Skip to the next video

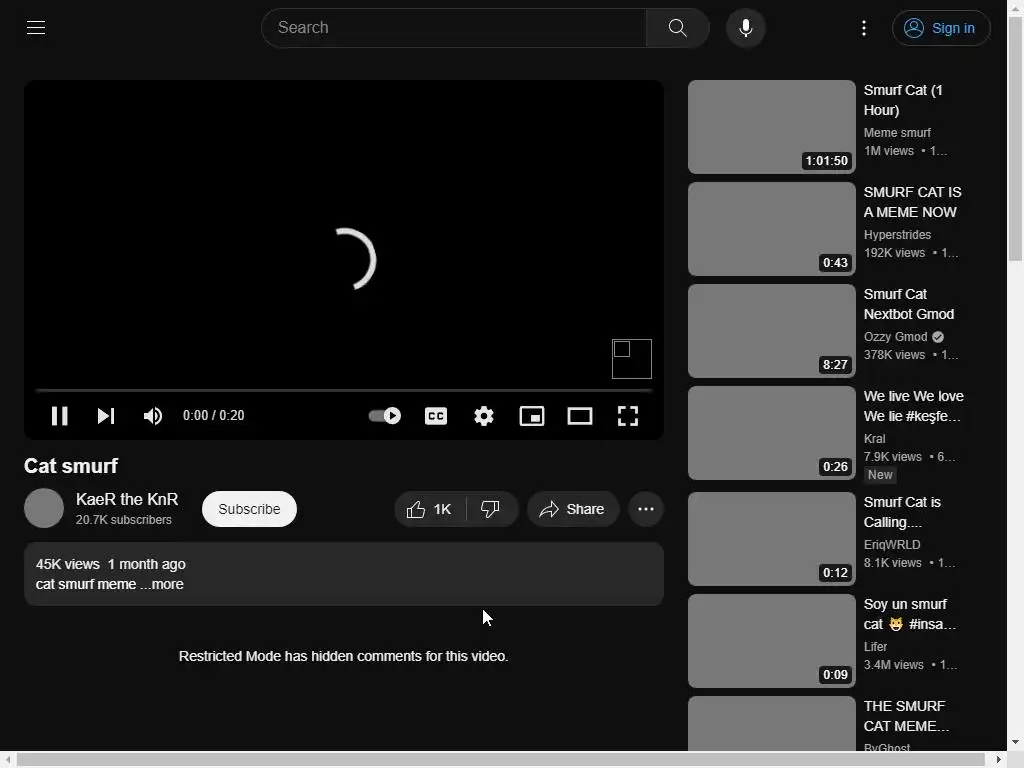point(106,416)
